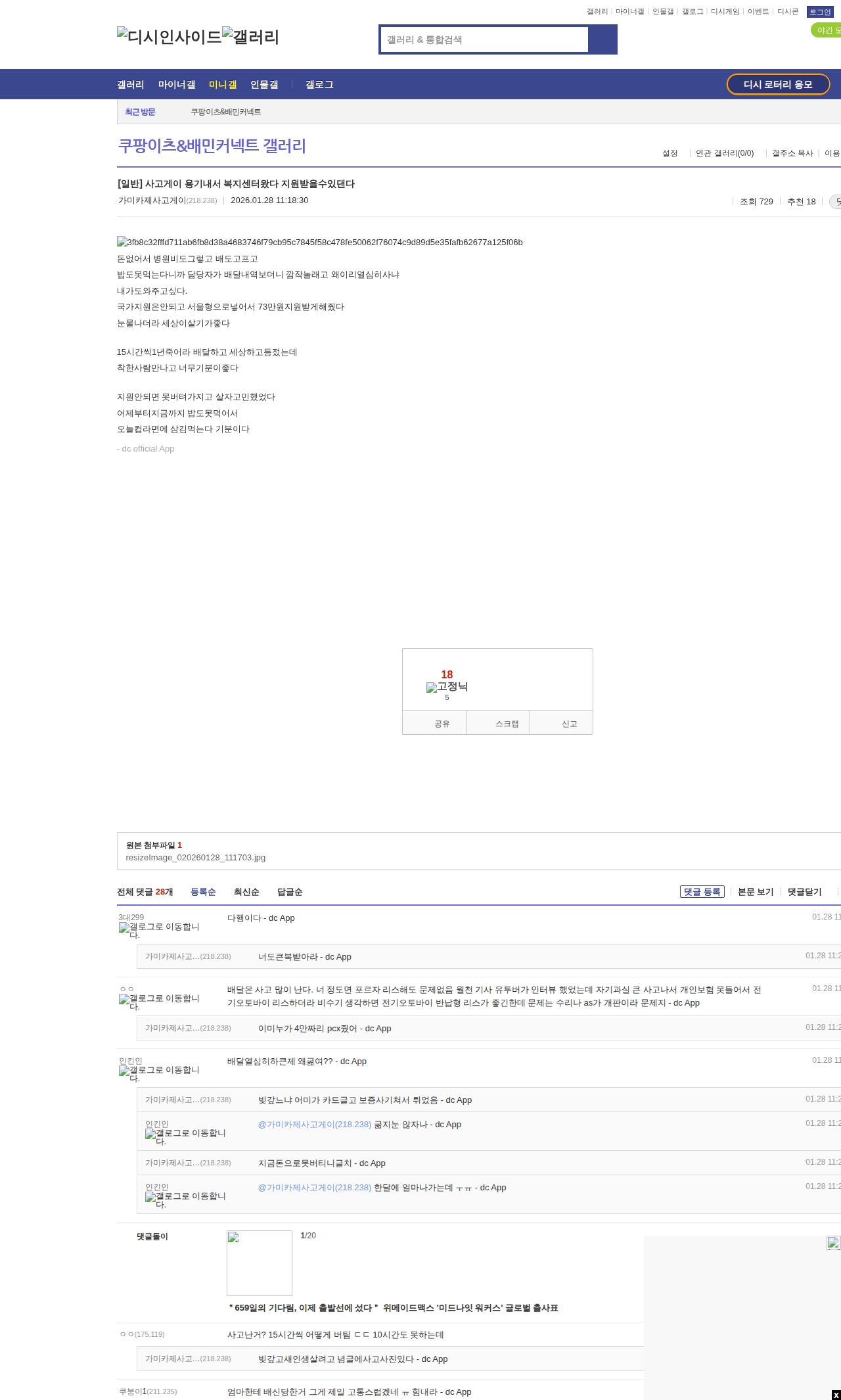The width and height of the screenshot is (841, 1400).
Task: Close the ad with the black X
Action: (x=836, y=1395)
